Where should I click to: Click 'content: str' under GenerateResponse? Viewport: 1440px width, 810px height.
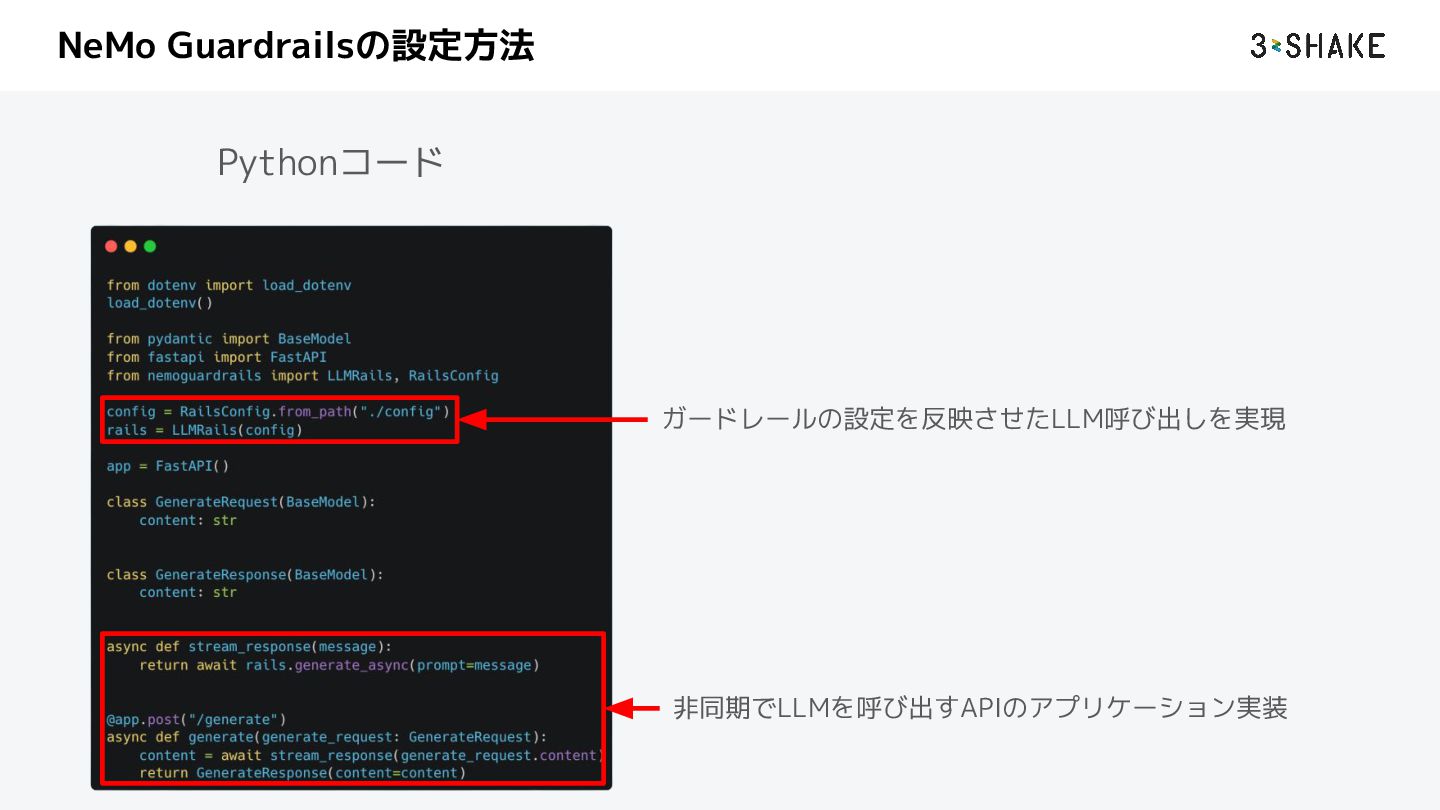click(x=188, y=593)
